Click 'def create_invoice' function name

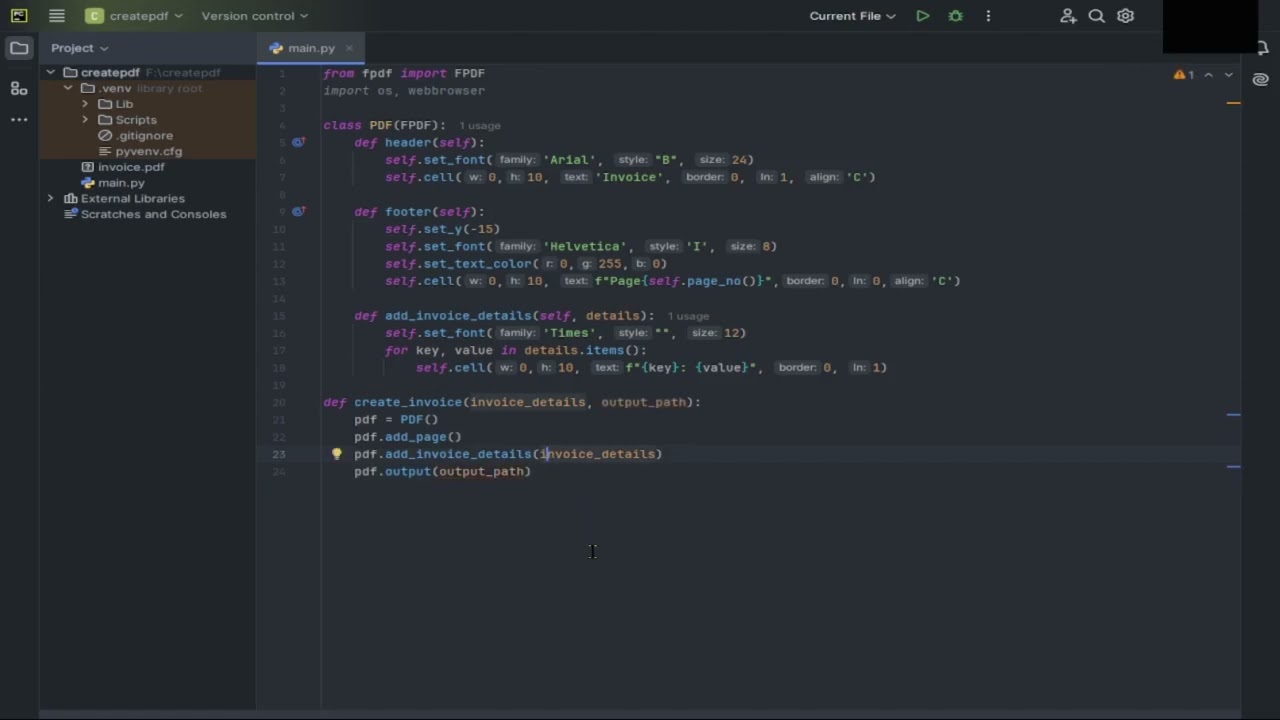407,402
